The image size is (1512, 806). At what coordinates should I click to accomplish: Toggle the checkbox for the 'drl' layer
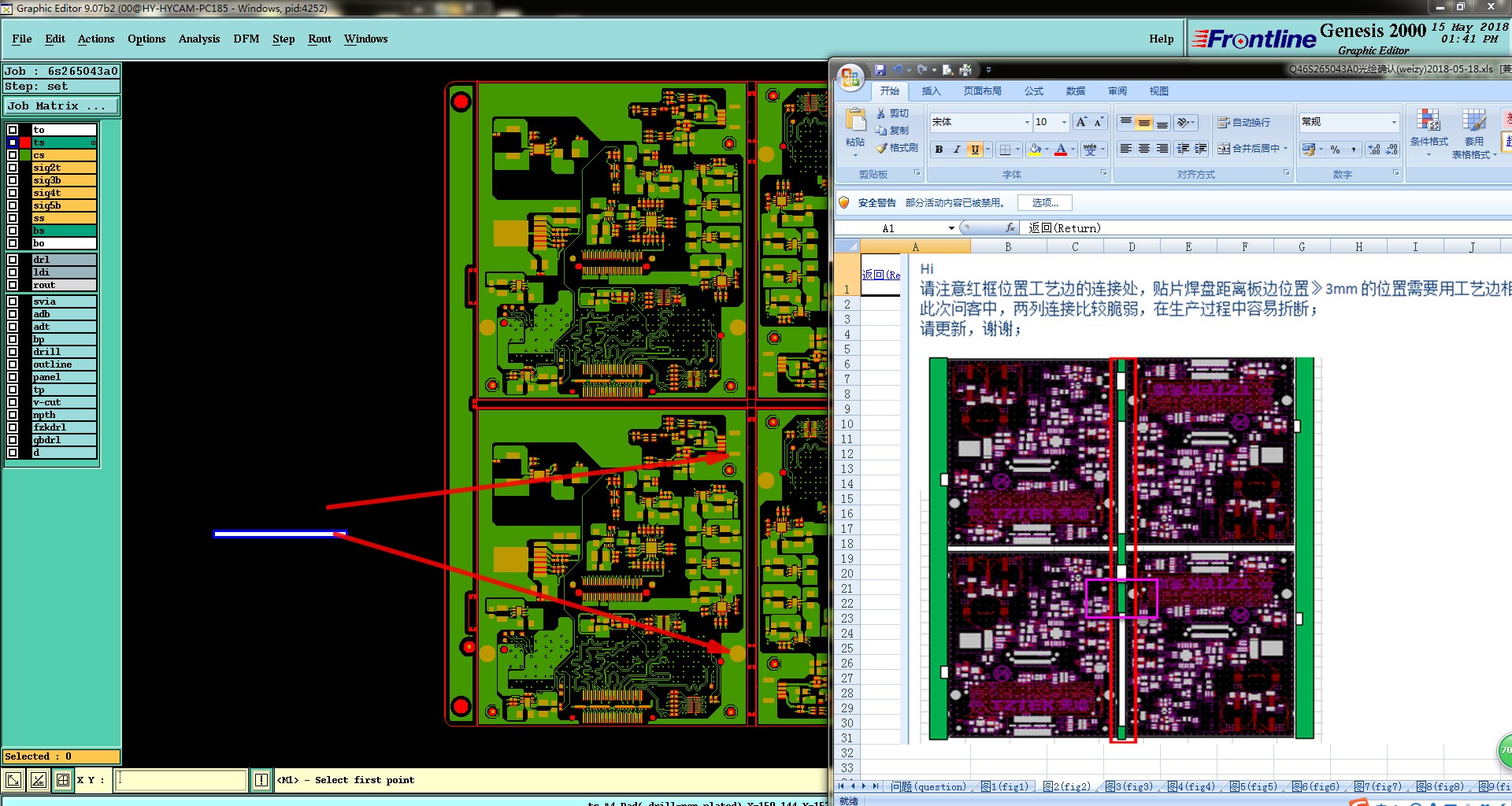tap(13, 260)
